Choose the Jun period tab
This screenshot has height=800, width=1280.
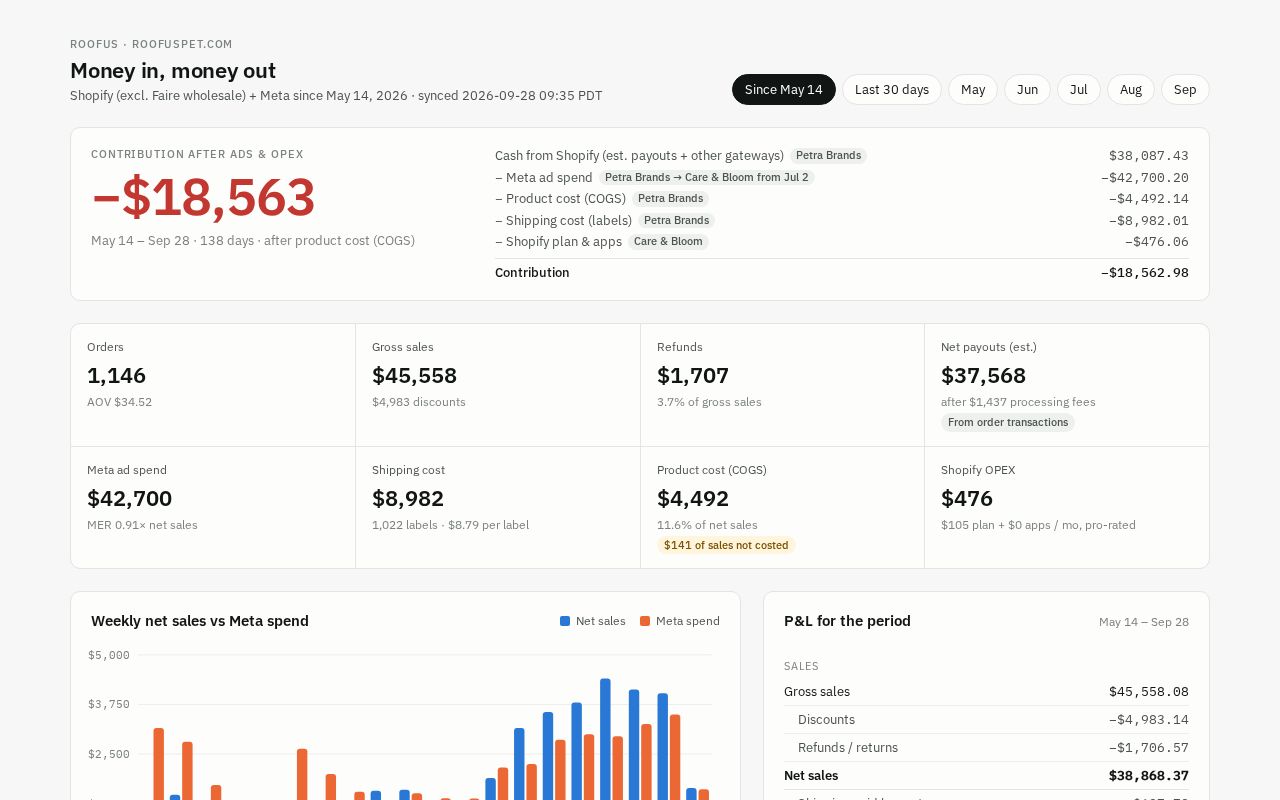click(x=1027, y=89)
